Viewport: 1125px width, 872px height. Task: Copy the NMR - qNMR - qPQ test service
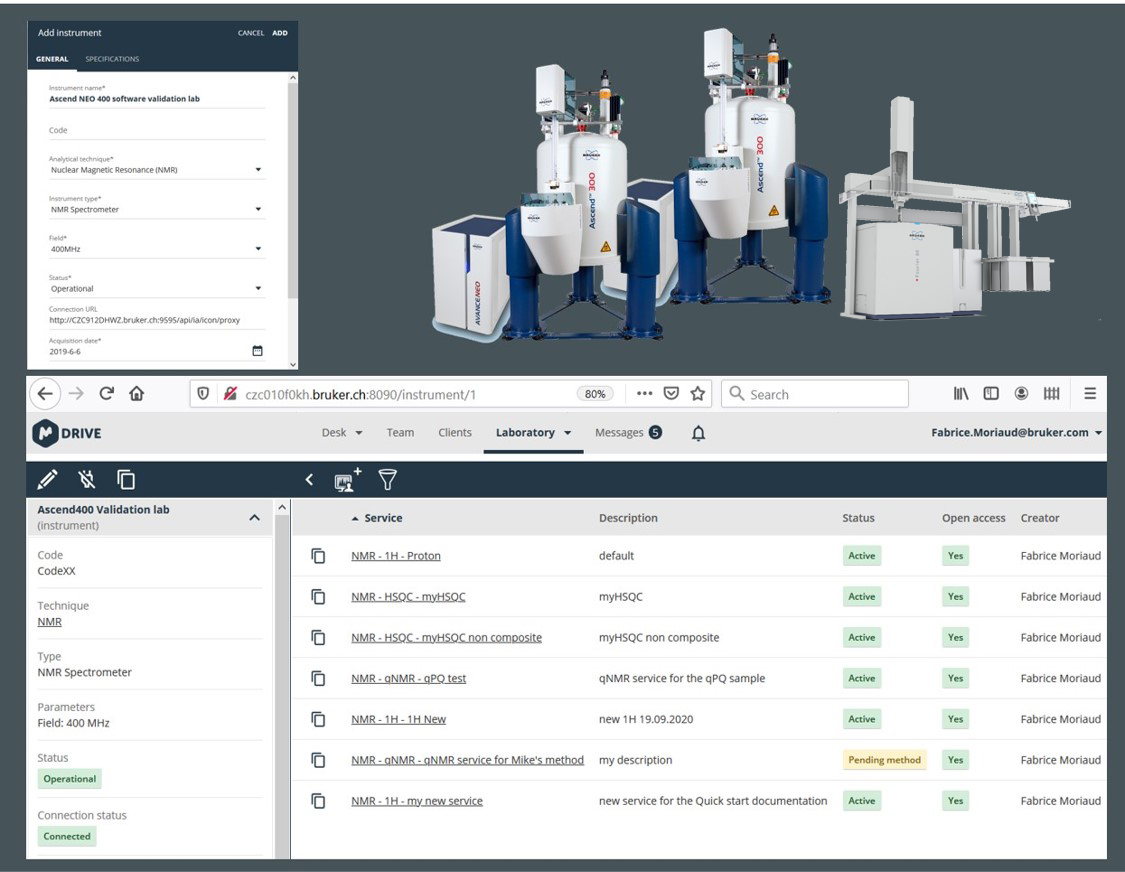[318, 679]
